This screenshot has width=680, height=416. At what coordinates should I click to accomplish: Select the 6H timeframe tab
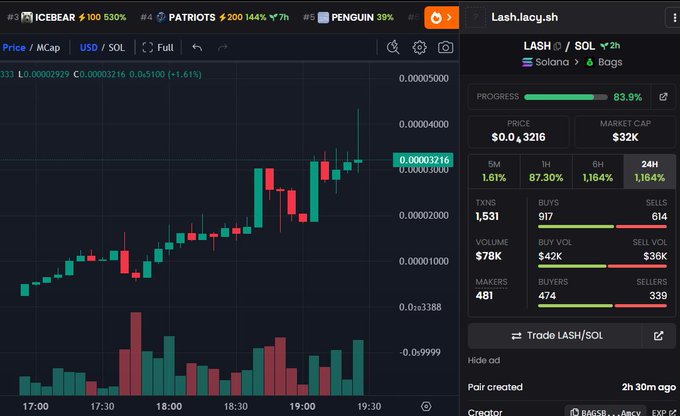(x=598, y=171)
